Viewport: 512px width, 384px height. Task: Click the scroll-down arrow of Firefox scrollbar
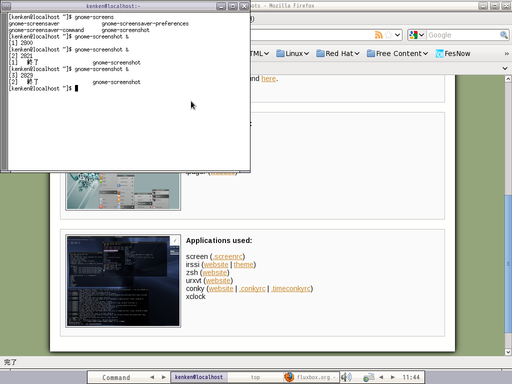click(x=508, y=352)
